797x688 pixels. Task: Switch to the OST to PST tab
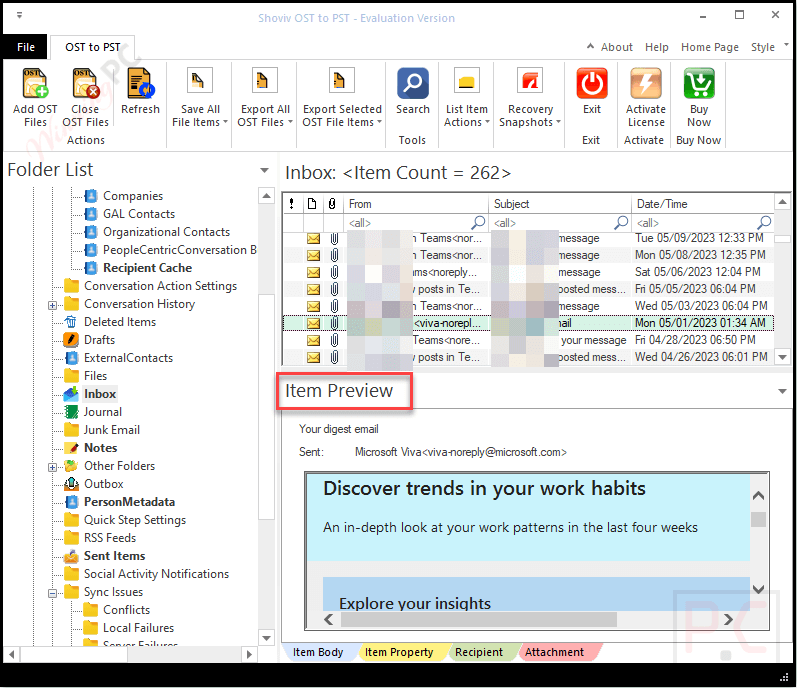click(x=93, y=47)
